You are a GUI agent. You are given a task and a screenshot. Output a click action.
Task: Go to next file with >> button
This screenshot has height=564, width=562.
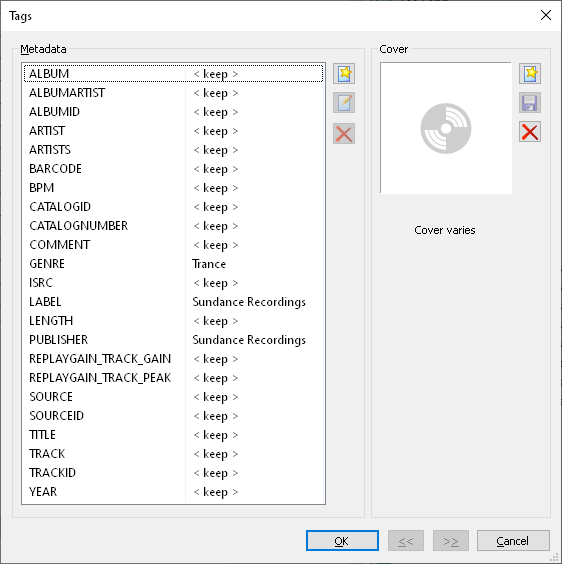[450, 541]
